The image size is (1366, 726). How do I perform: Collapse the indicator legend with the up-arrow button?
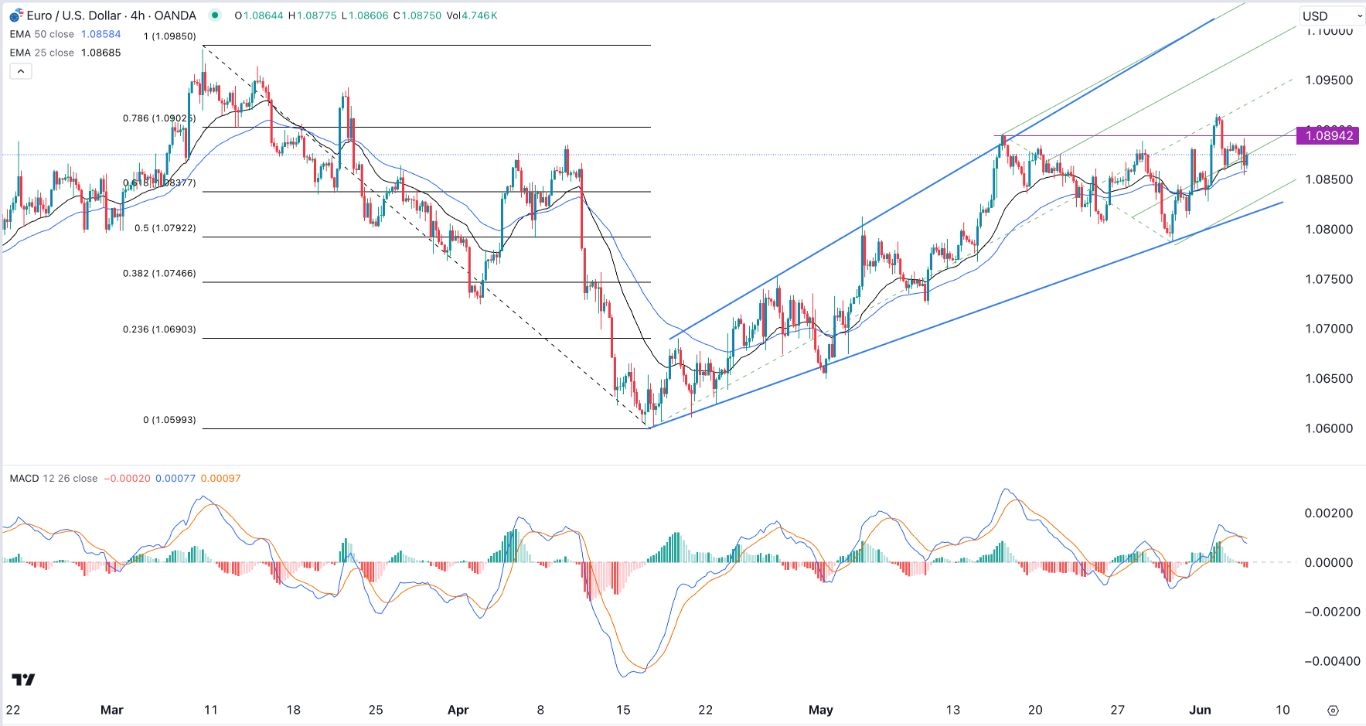[x=20, y=70]
